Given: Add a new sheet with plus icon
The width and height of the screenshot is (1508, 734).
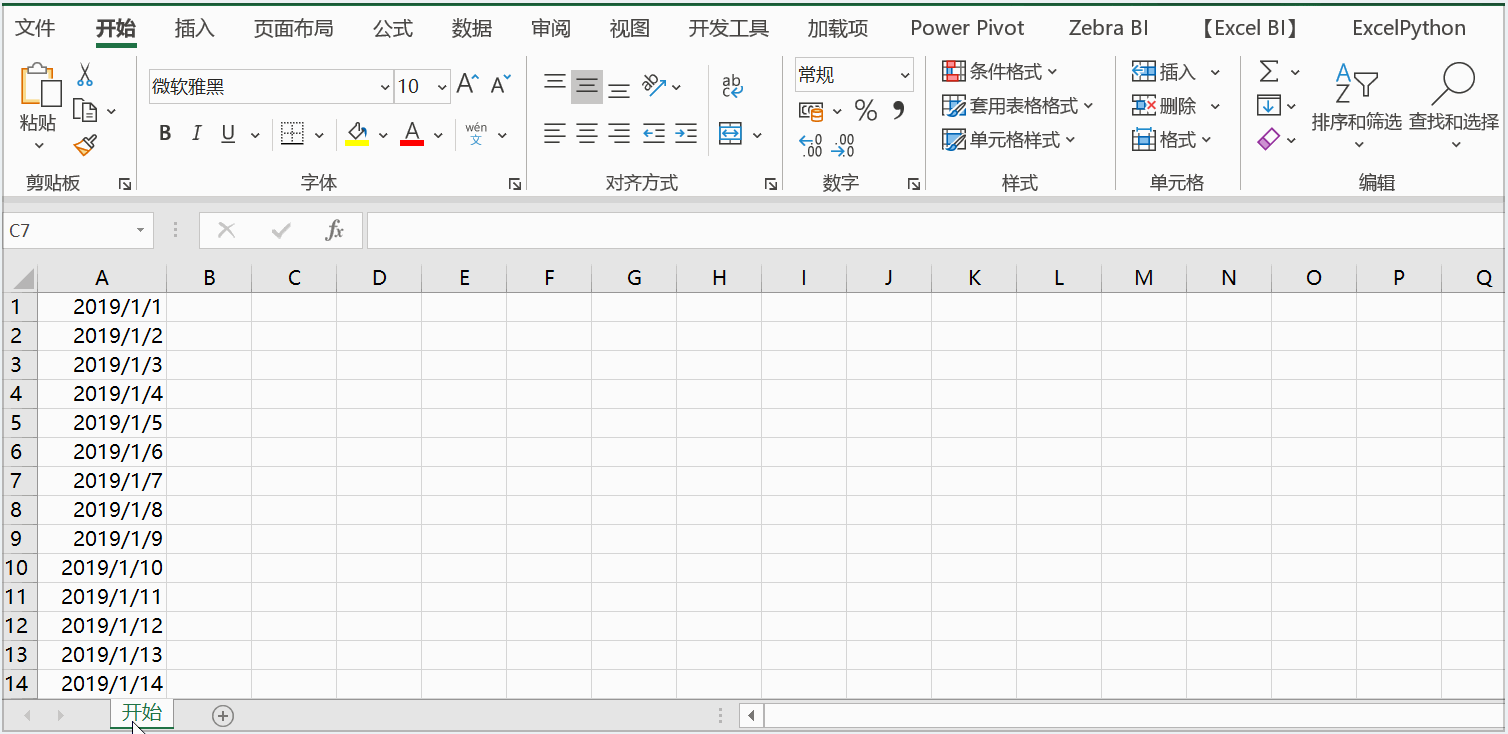Looking at the screenshot, I should [x=223, y=715].
